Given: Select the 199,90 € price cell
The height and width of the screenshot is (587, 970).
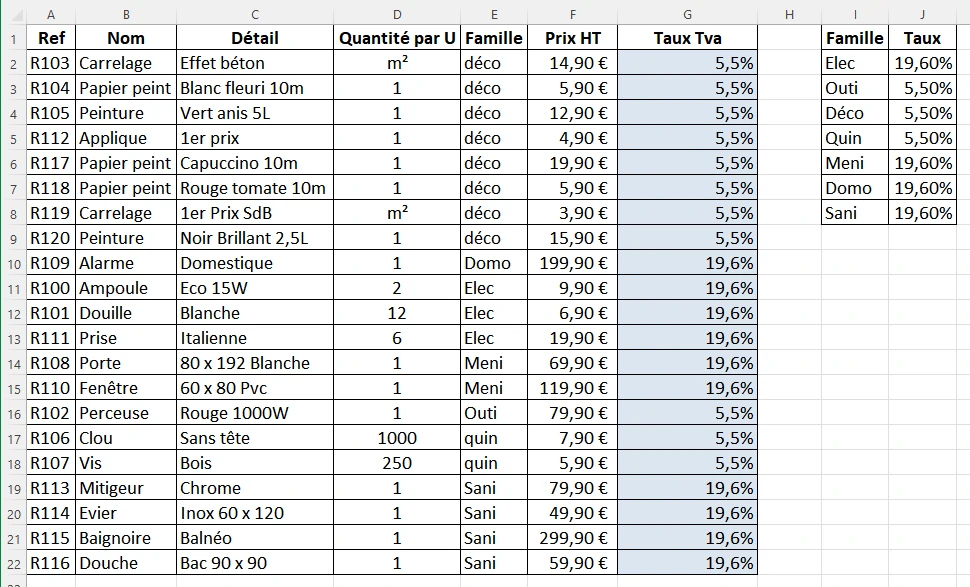Looking at the screenshot, I should click(x=574, y=263).
